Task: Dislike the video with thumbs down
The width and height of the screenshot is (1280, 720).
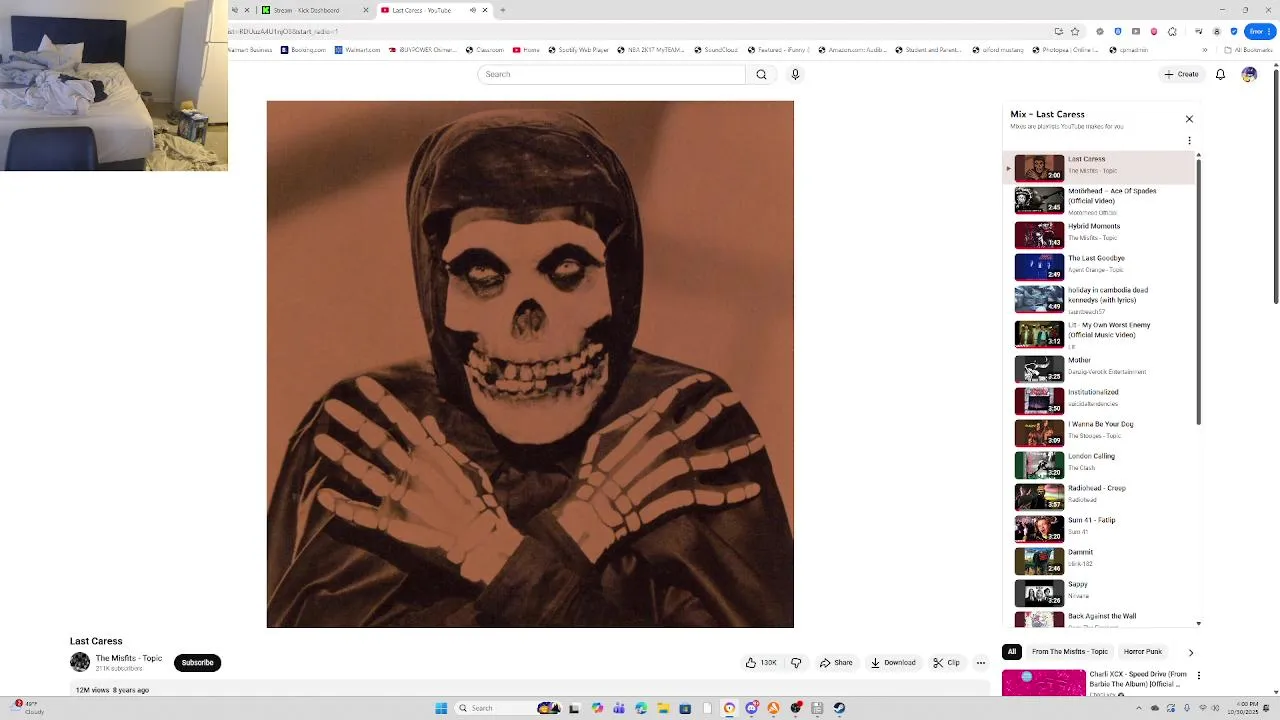Action: [x=796, y=663]
